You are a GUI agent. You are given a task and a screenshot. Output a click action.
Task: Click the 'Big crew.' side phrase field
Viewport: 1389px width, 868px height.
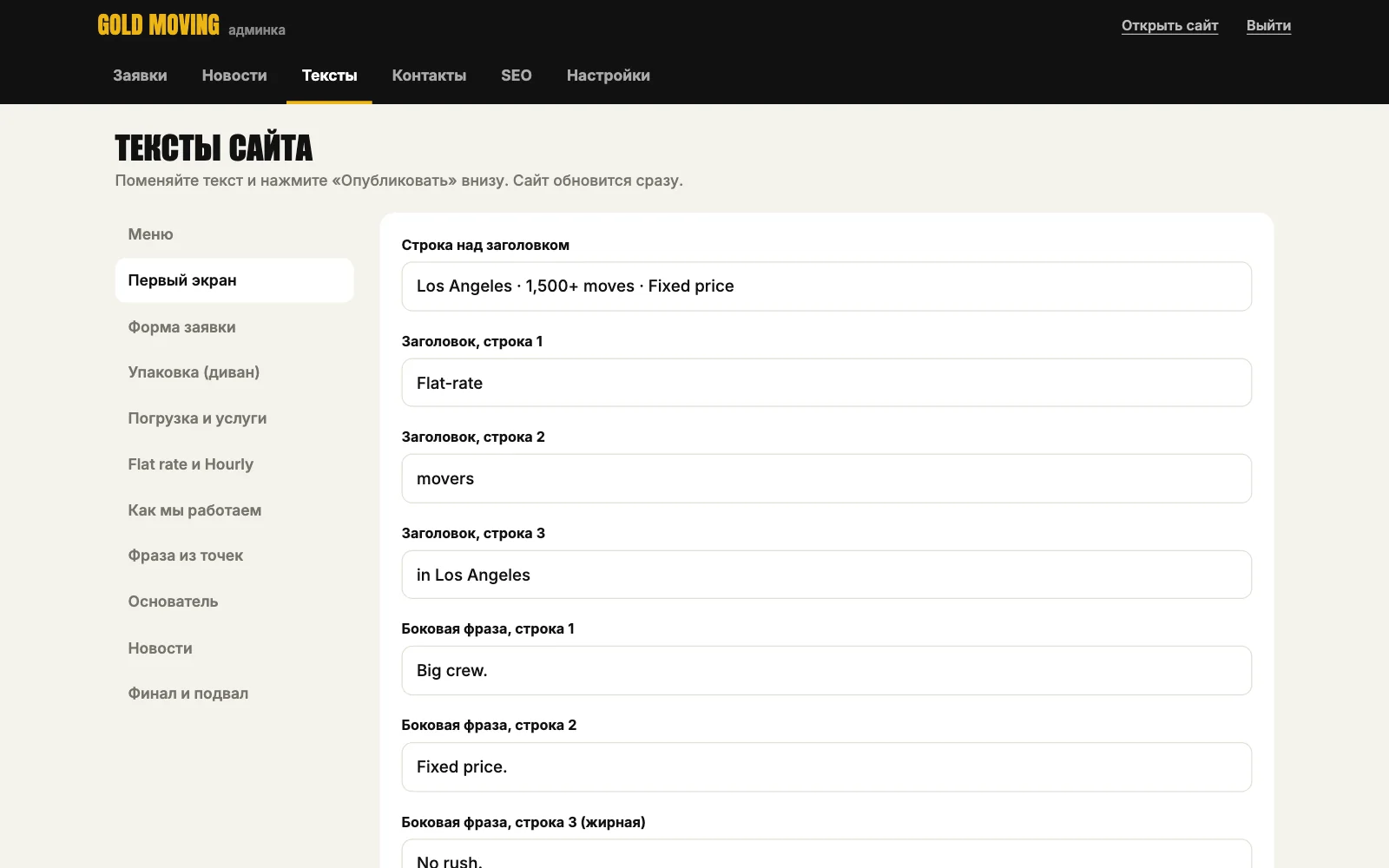pyautogui.click(x=826, y=670)
